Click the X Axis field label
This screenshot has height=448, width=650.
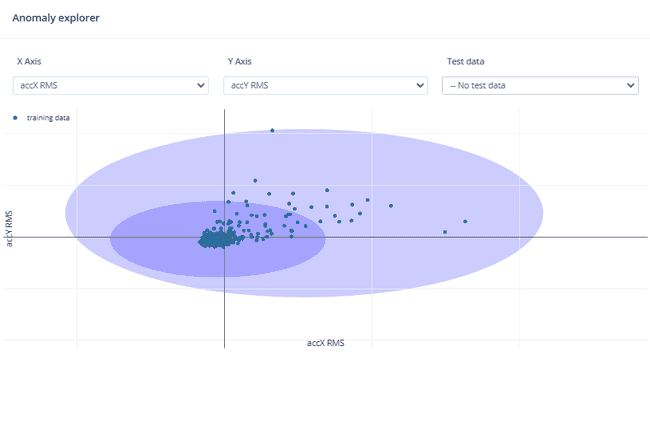click(29, 62)
